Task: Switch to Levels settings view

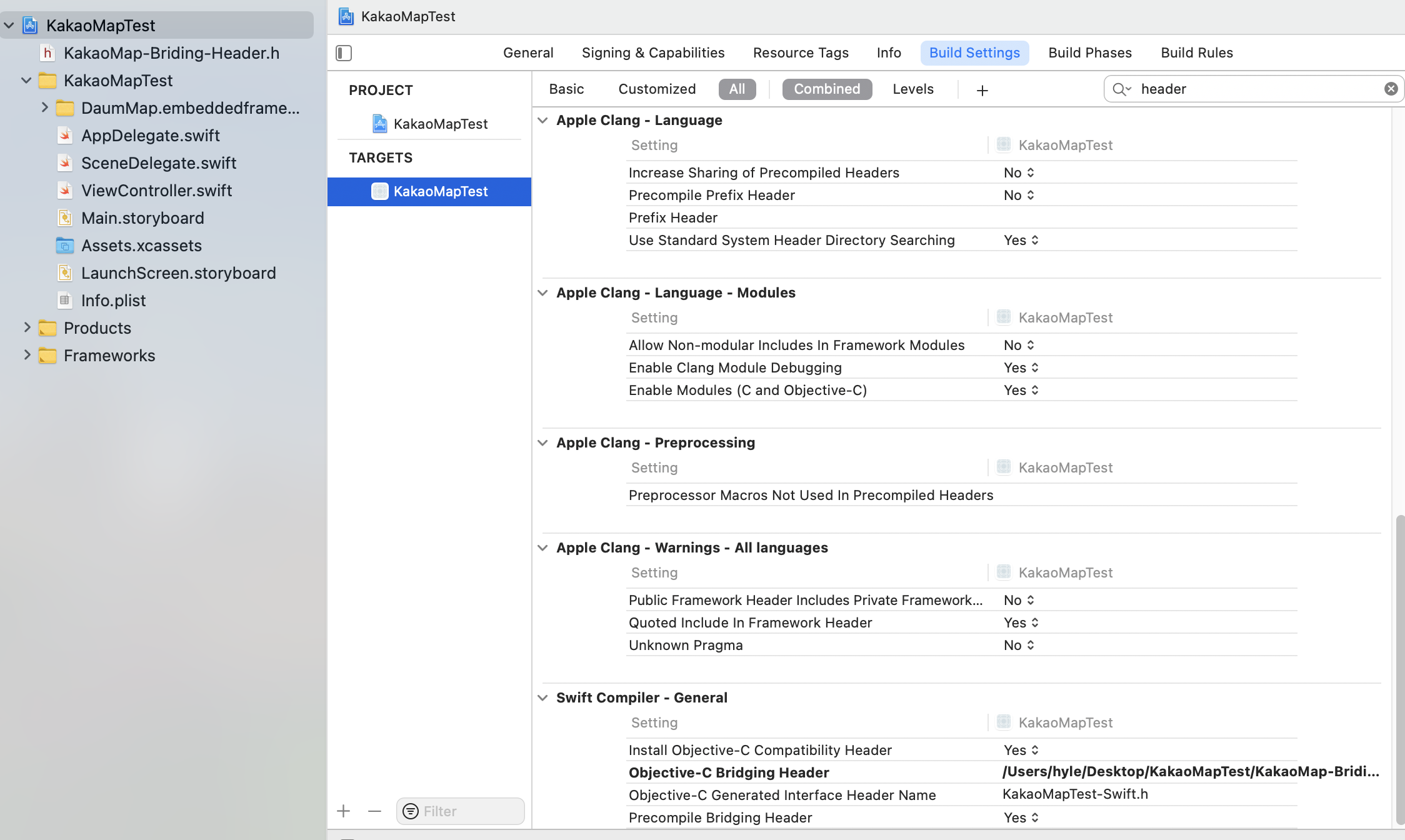Action: point(913,89)
